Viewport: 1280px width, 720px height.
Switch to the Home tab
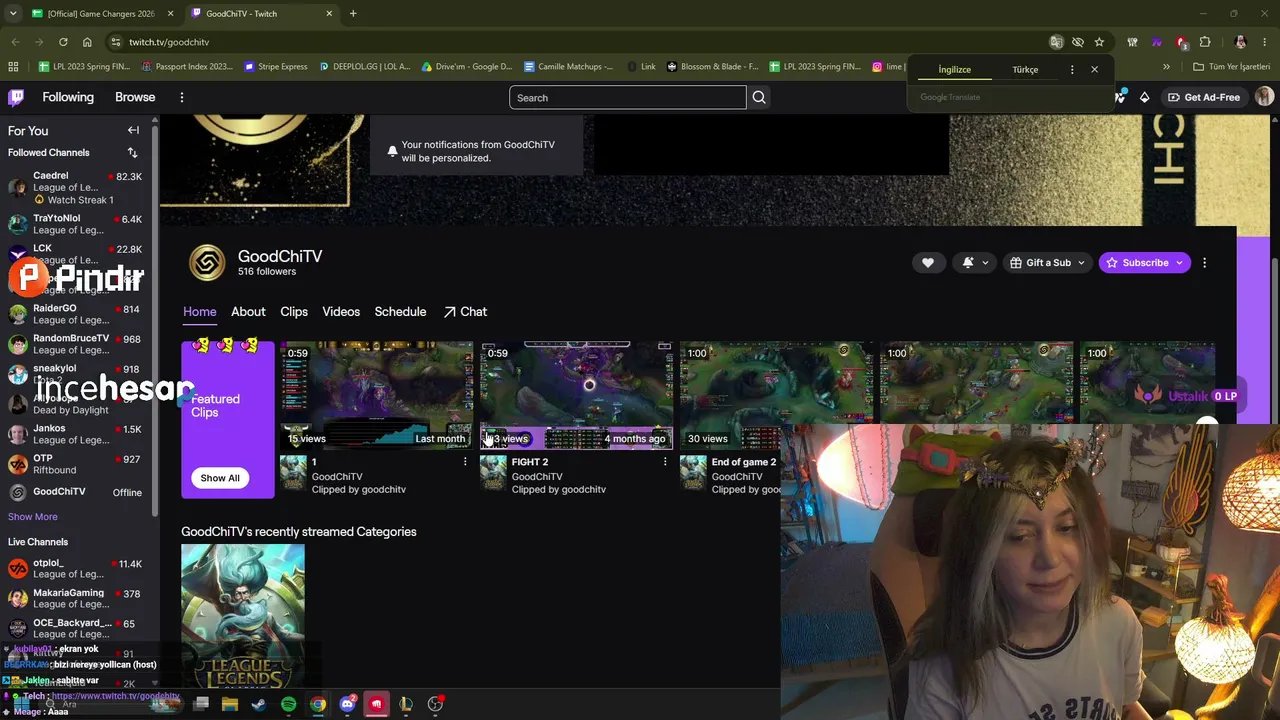(x=199, y=311)
